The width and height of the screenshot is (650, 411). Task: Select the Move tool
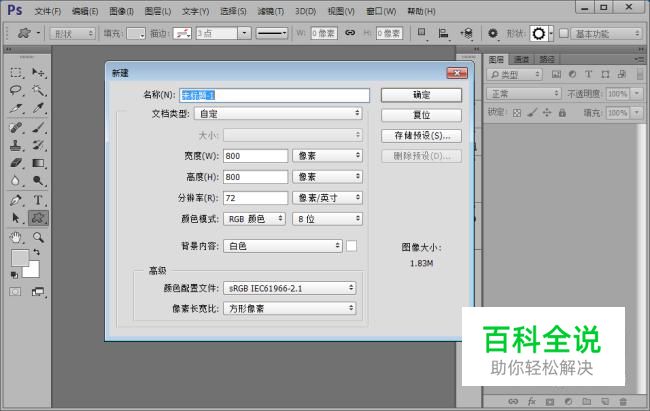point(38,73)
